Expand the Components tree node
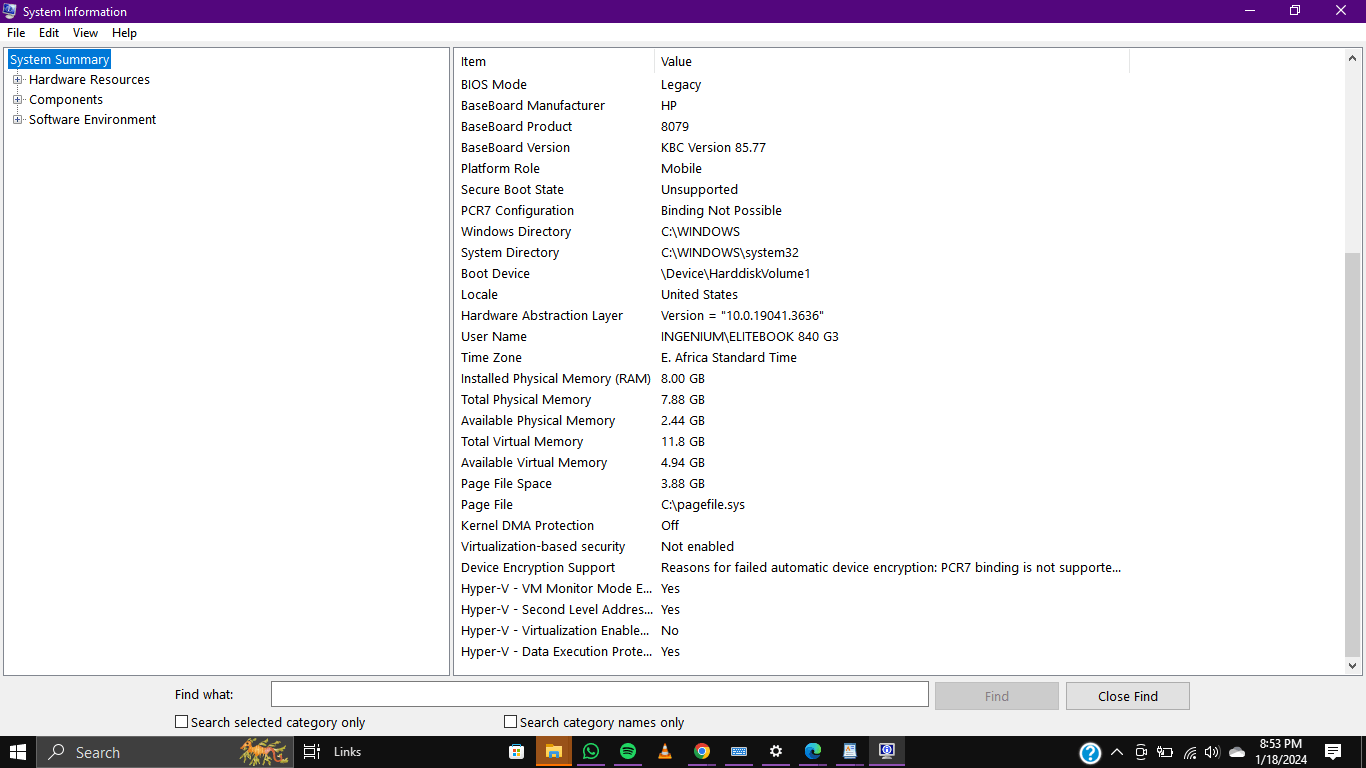The height and width of the screenshot is (768, 1366). tap(18, 100)
